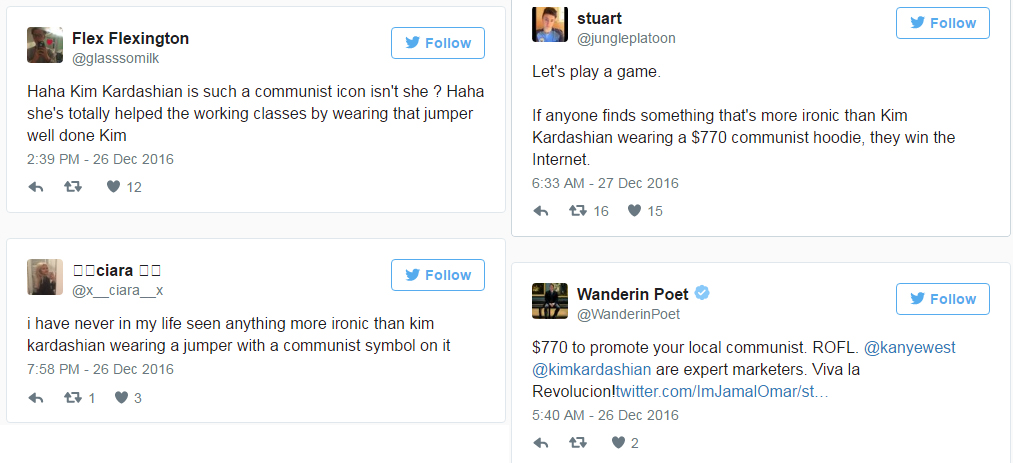This screenshot has width=1013, height=463.
Task: Retweet ciara's jumper tweet
Action: pos(72,397)
